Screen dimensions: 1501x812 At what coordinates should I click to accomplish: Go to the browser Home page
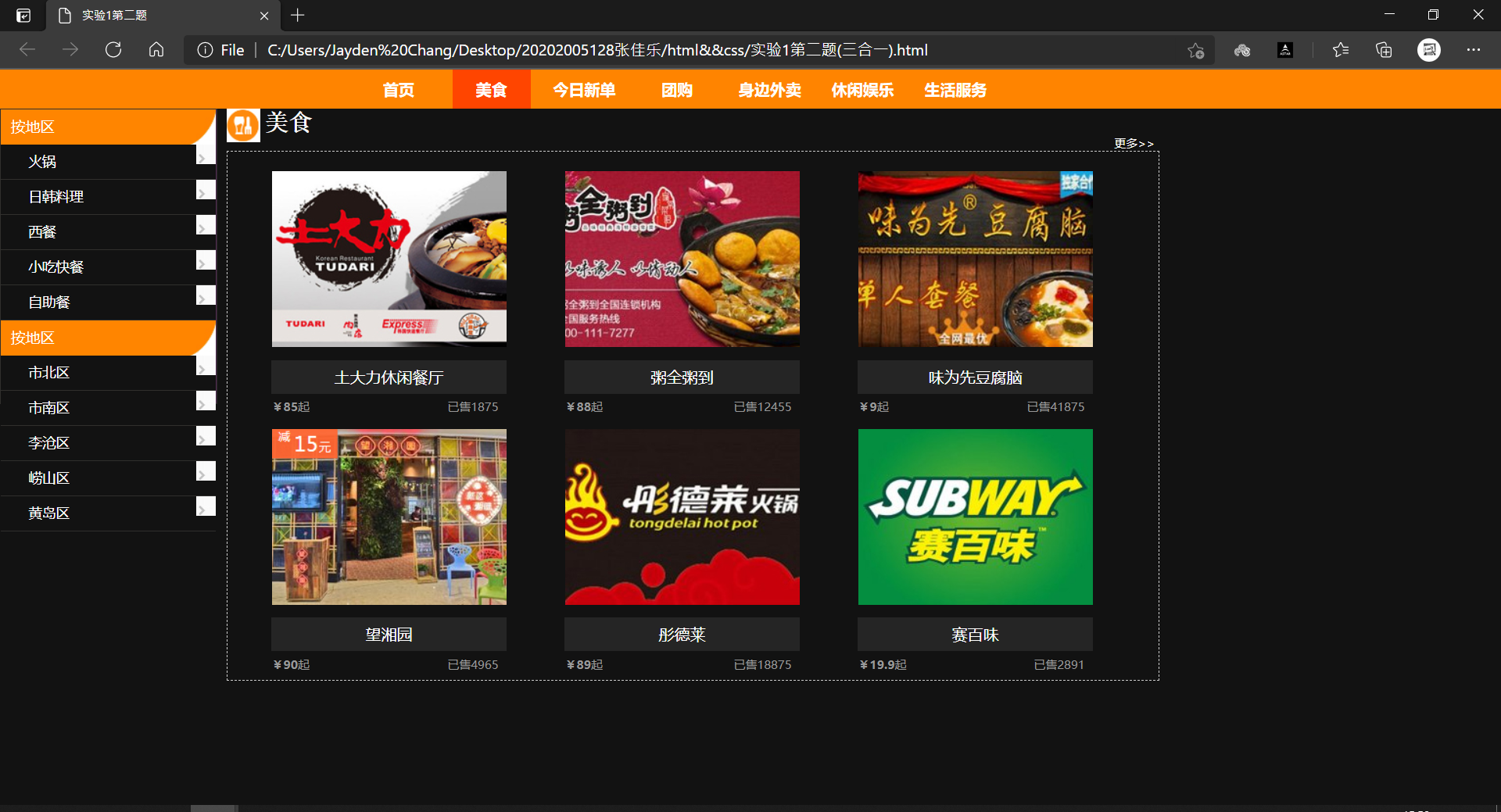(x=156, y=50)
